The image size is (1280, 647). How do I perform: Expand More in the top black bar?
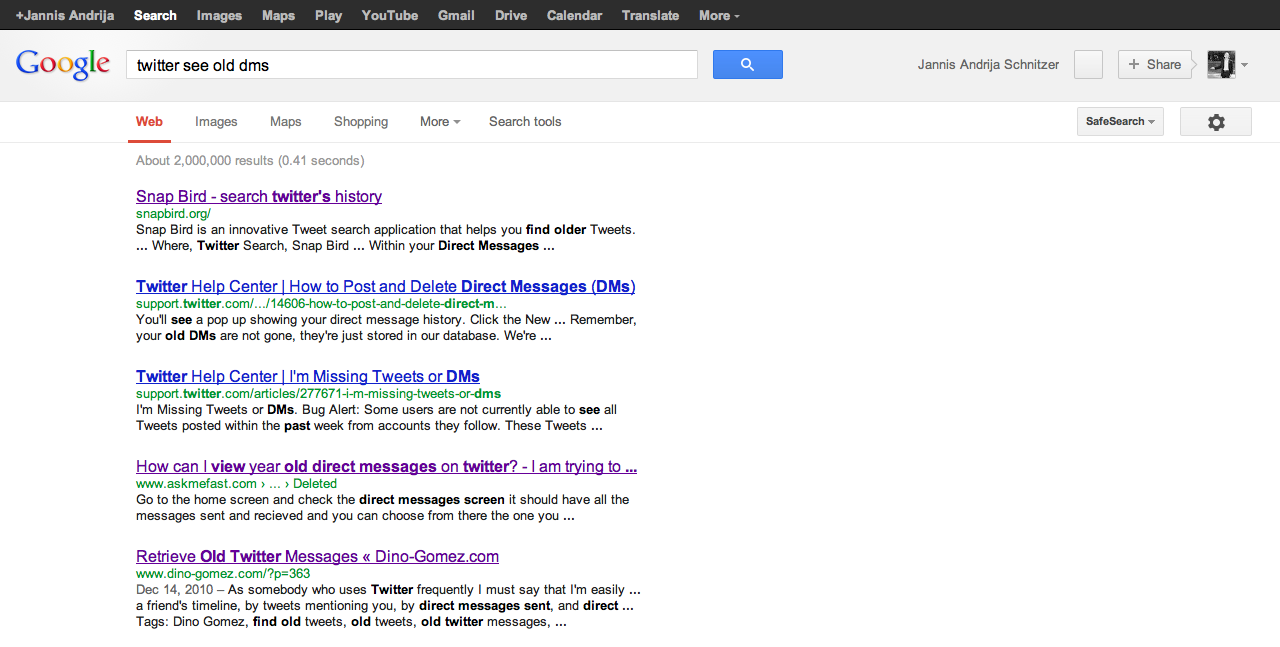coord(719,15)
